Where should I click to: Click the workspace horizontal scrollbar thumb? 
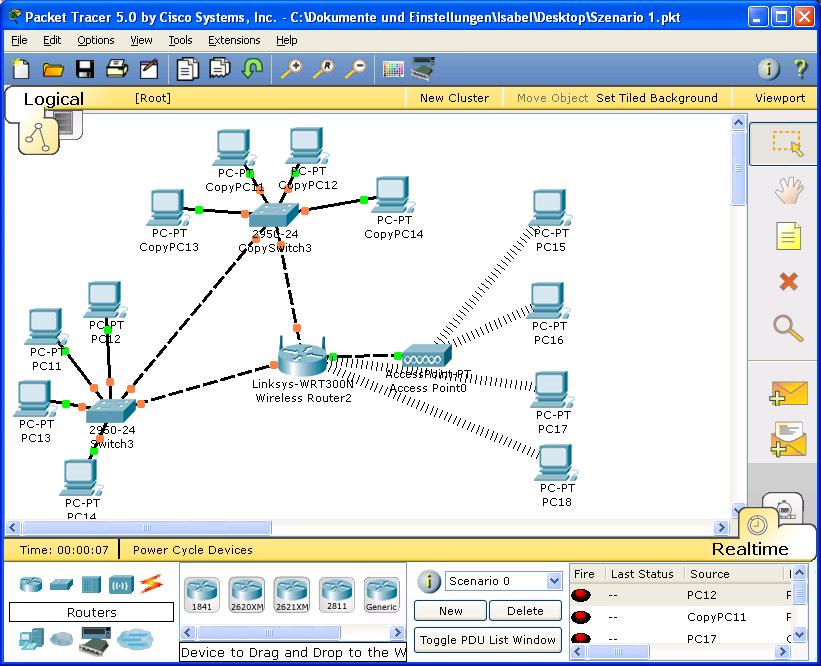[147, 527]
